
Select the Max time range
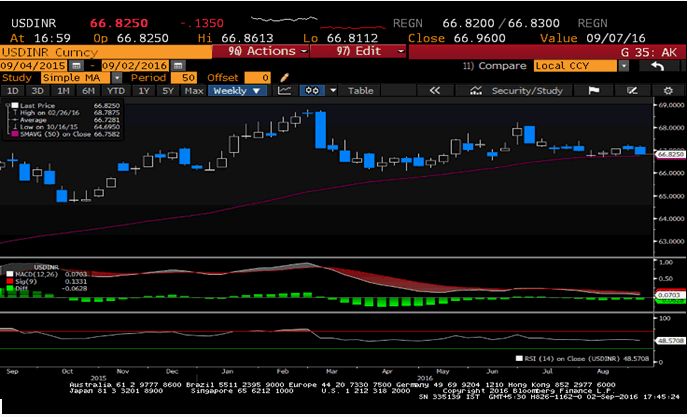(x=194, y=91)
